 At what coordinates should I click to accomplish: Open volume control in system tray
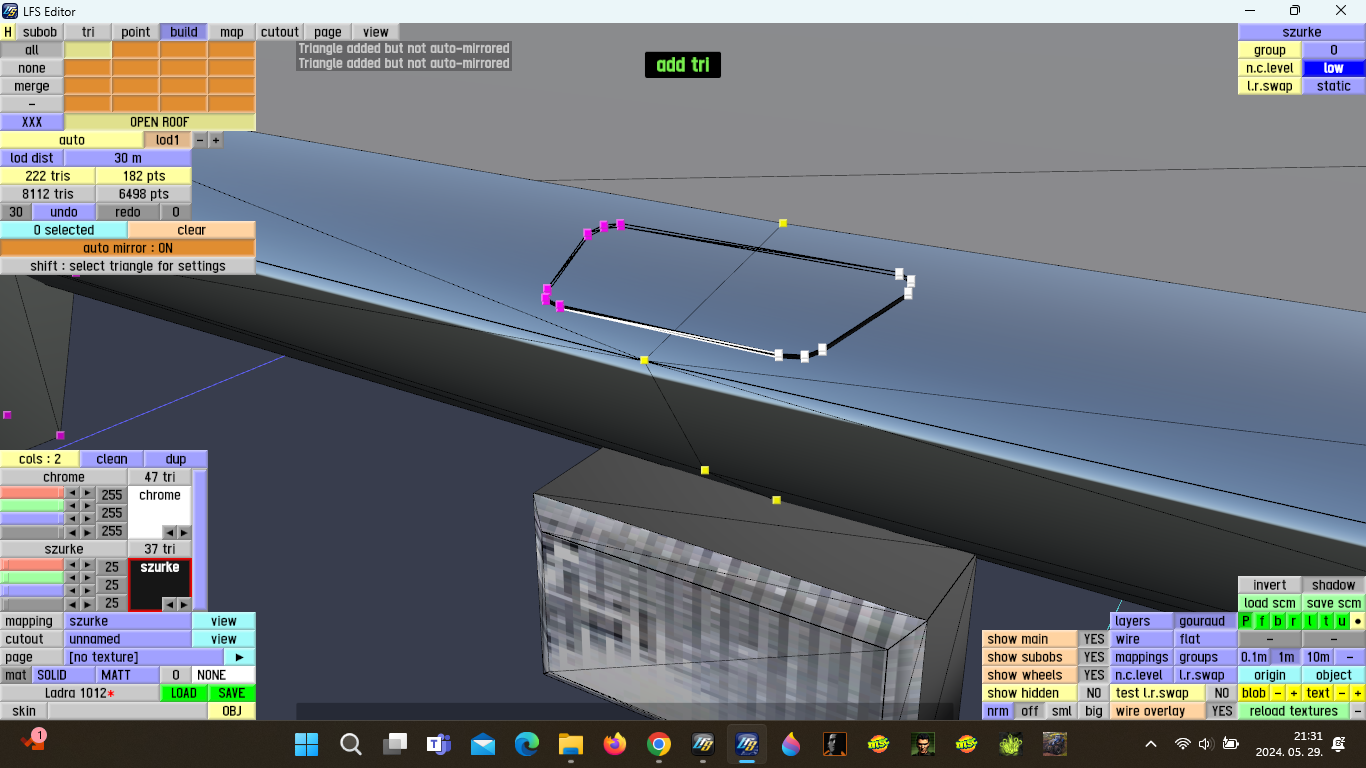click(1205, 744)
